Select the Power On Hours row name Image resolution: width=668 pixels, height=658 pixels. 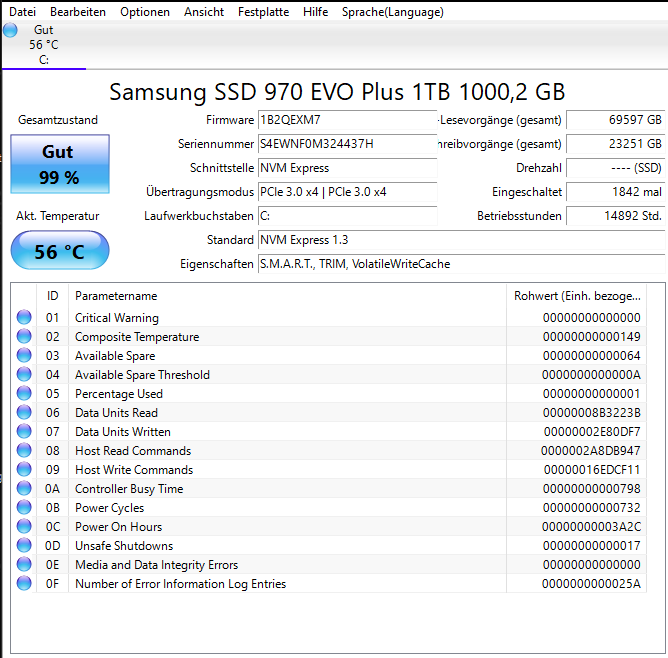(x=118, y=527)
